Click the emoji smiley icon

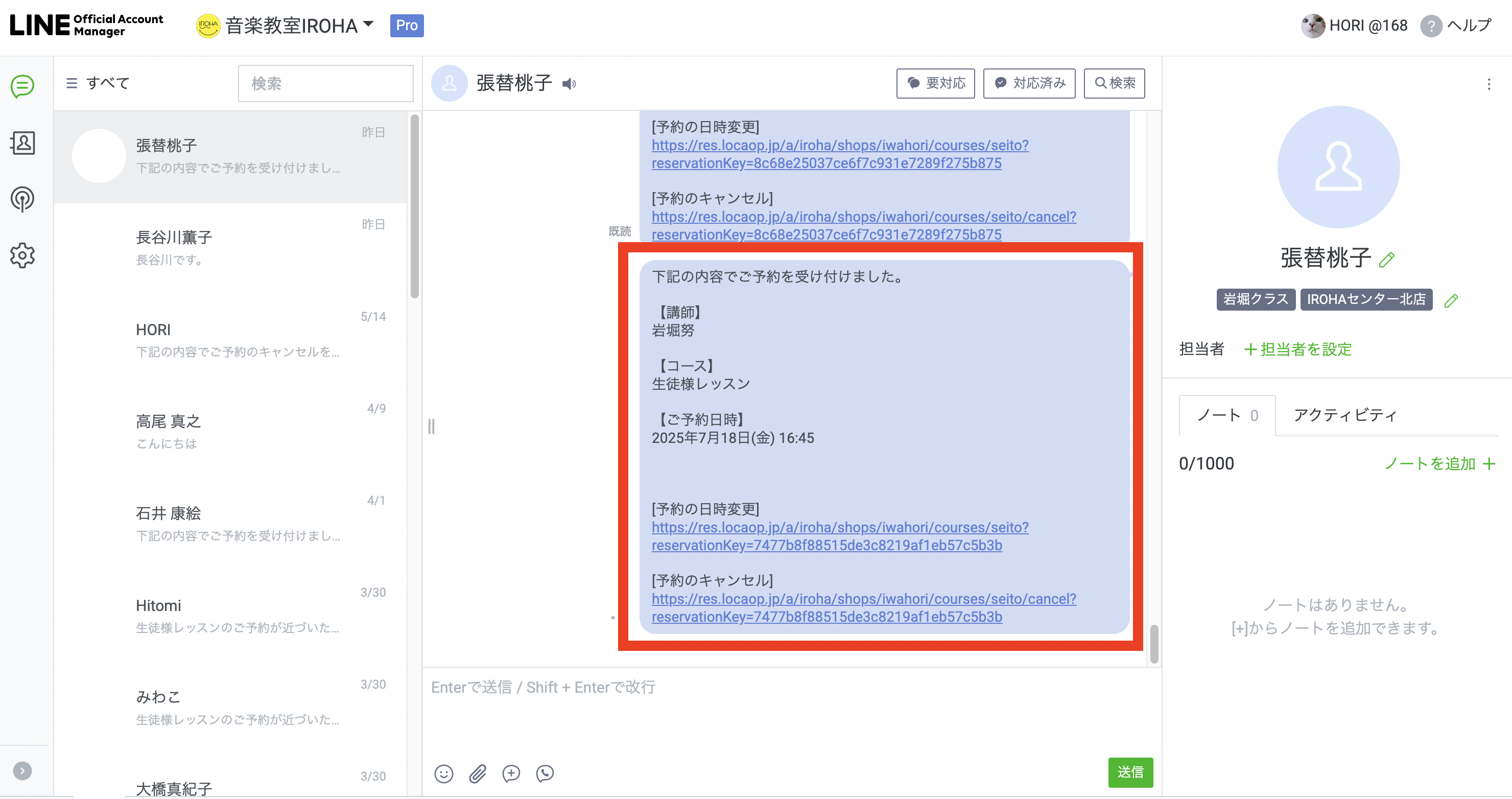[444, 773]
